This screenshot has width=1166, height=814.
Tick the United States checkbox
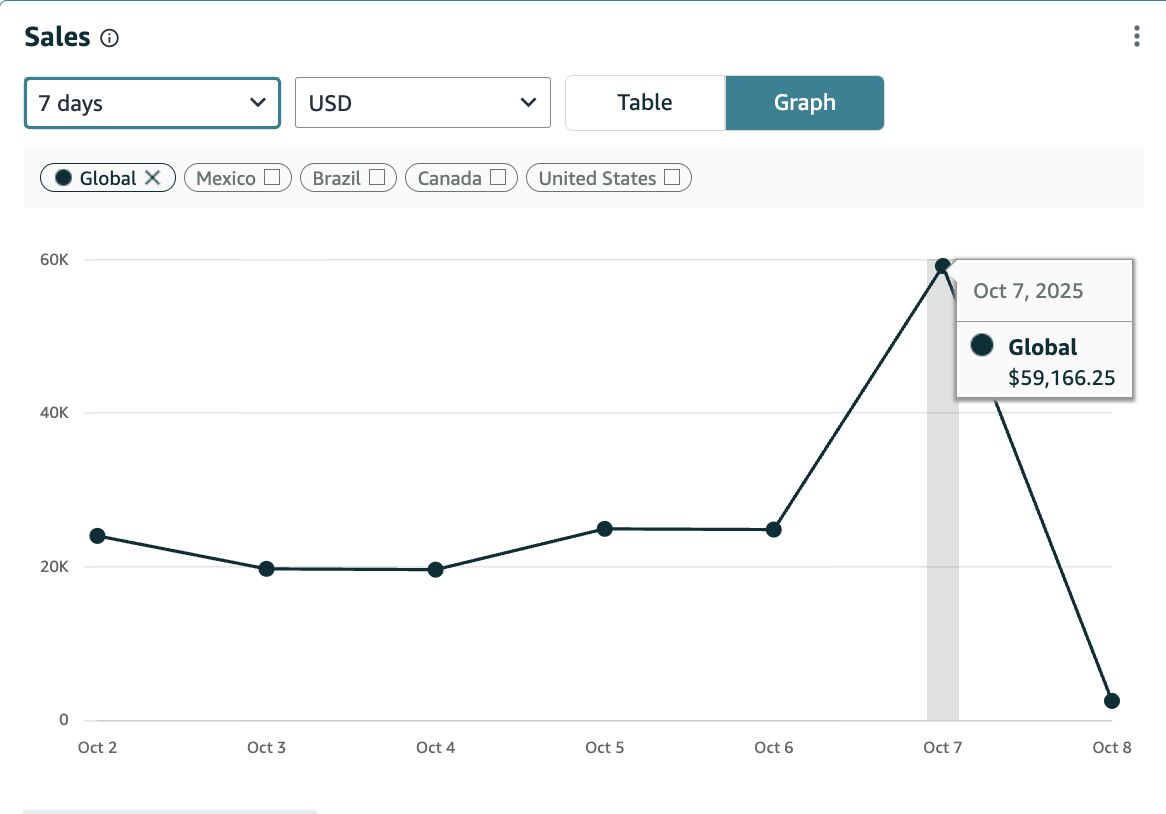[x=672, y=178]
